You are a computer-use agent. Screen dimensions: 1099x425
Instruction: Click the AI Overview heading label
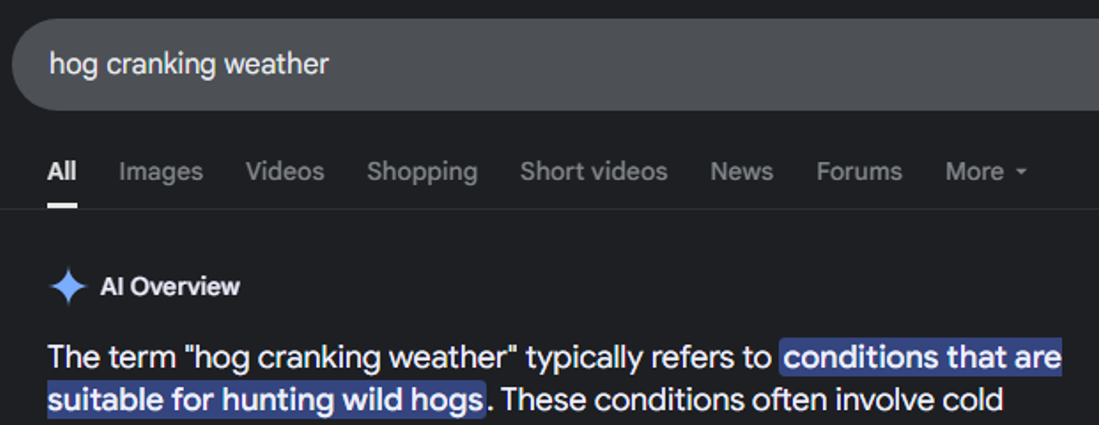(x=170, y=287)
